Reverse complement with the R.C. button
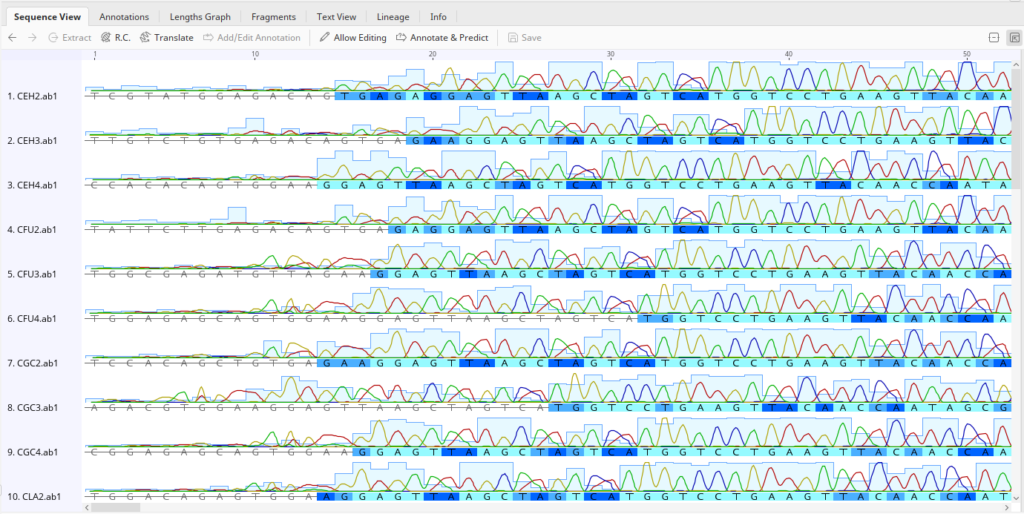This screenshot has width=1024, height=514. coord(116,38)
